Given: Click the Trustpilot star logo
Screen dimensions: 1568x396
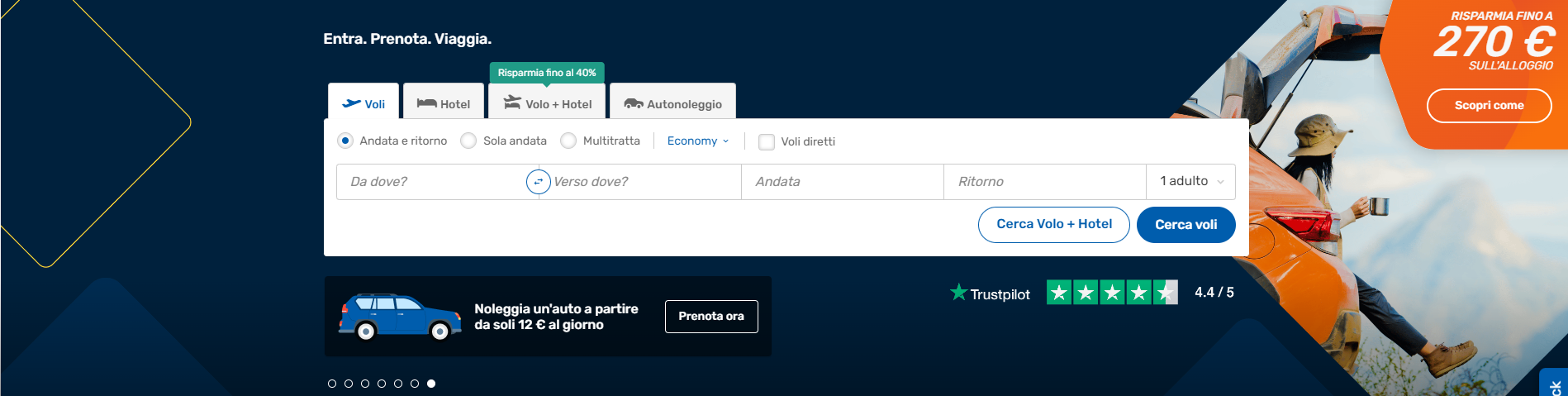Looking at the screenshot, I should [x=958, y=292].
